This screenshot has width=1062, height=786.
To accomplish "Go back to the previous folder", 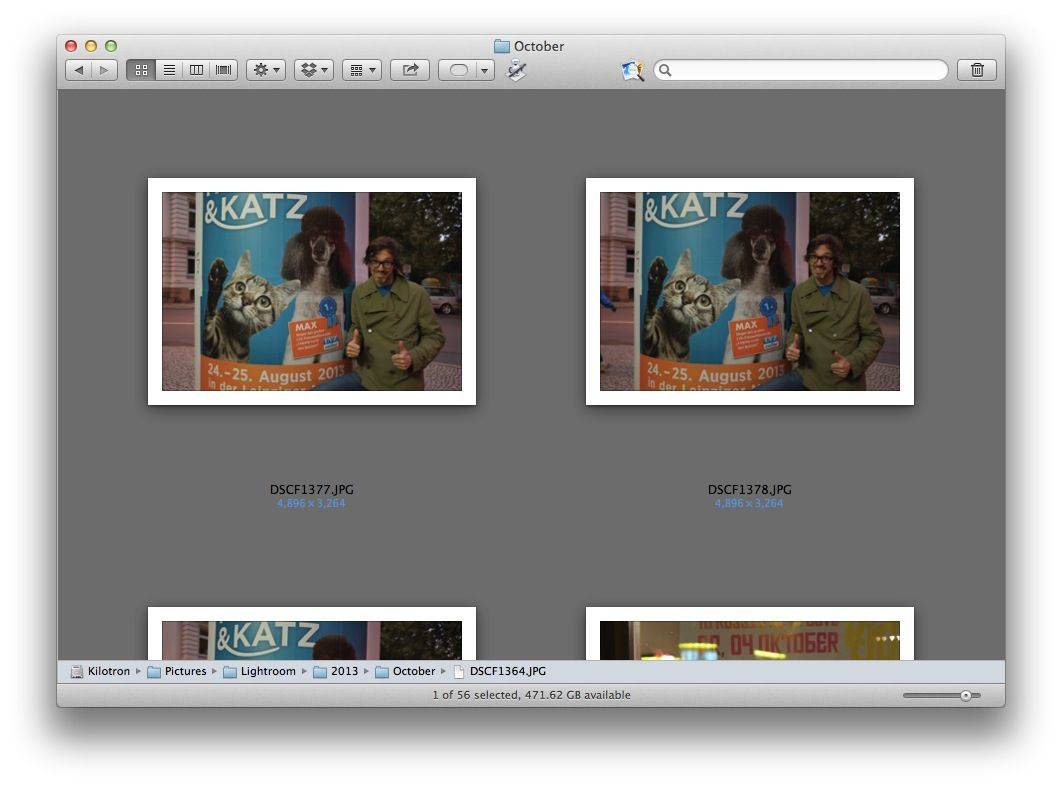I will [x=79, y=70].
